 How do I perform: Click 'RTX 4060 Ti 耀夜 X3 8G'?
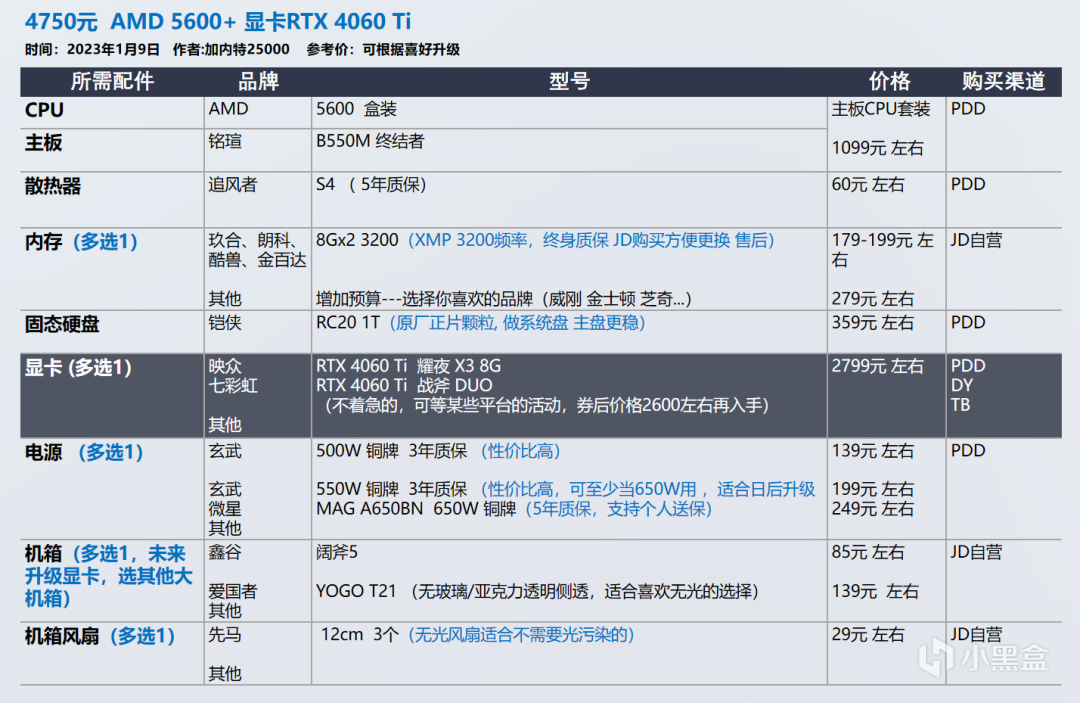(408, 366)
